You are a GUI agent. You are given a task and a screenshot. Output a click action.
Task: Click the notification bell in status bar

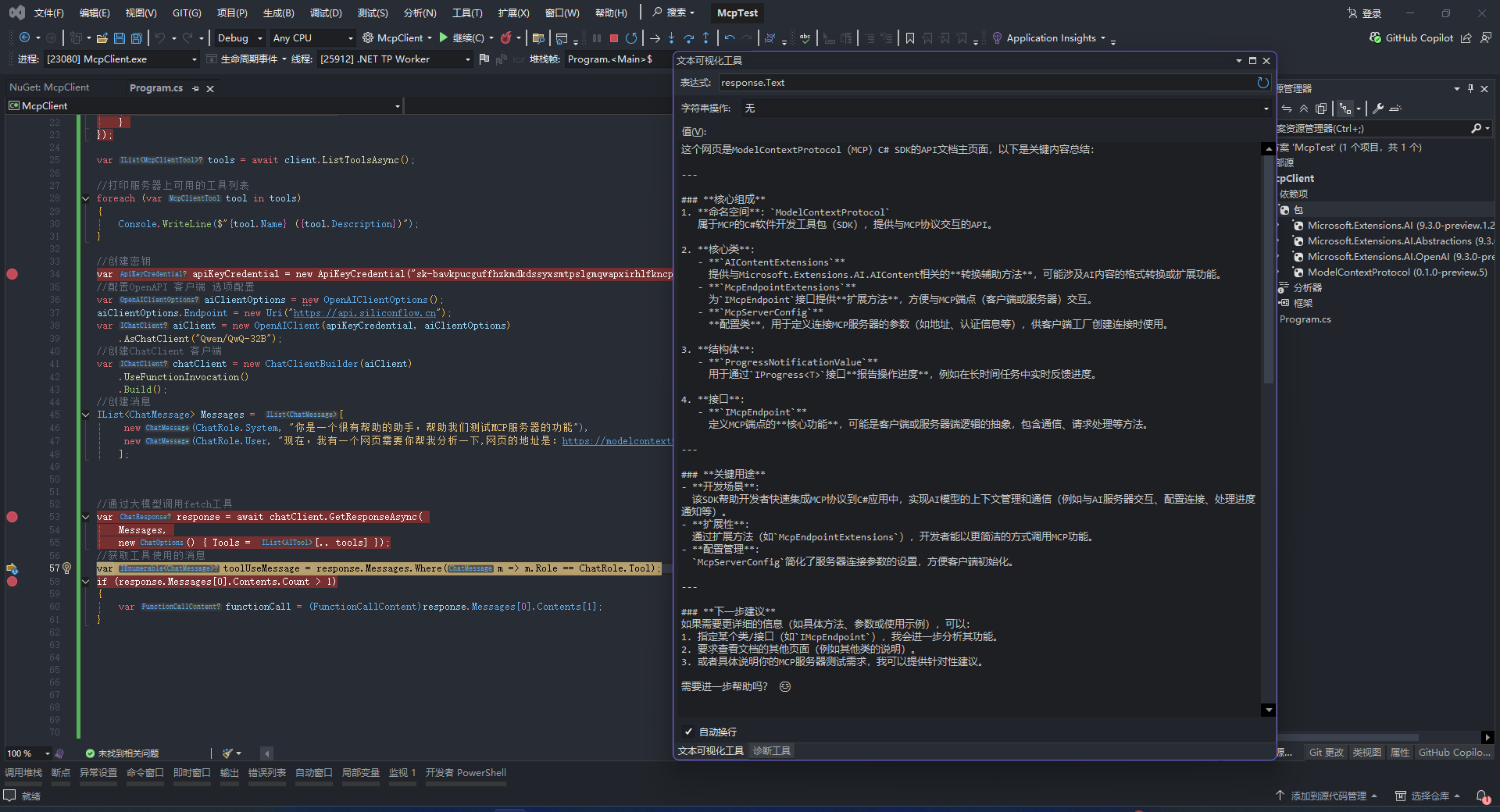[x=1482, y=796]
